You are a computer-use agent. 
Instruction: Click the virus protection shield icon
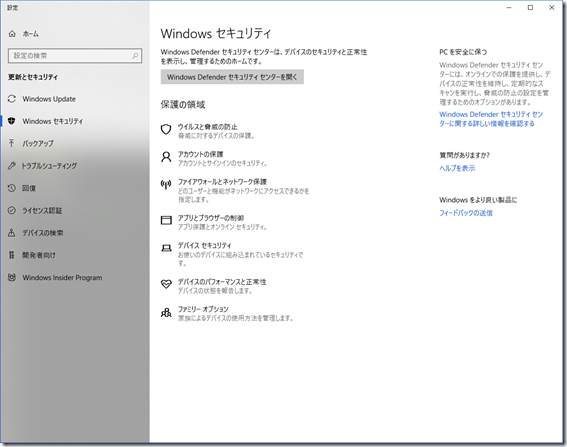click(x=166, y=129)
